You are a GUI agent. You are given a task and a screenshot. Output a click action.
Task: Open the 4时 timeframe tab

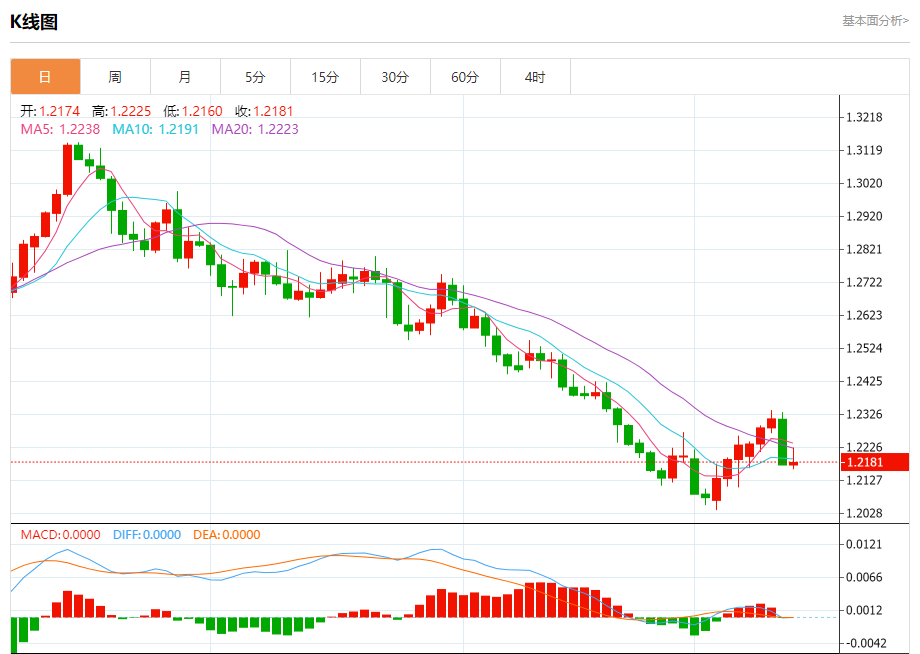pos(535,77)
